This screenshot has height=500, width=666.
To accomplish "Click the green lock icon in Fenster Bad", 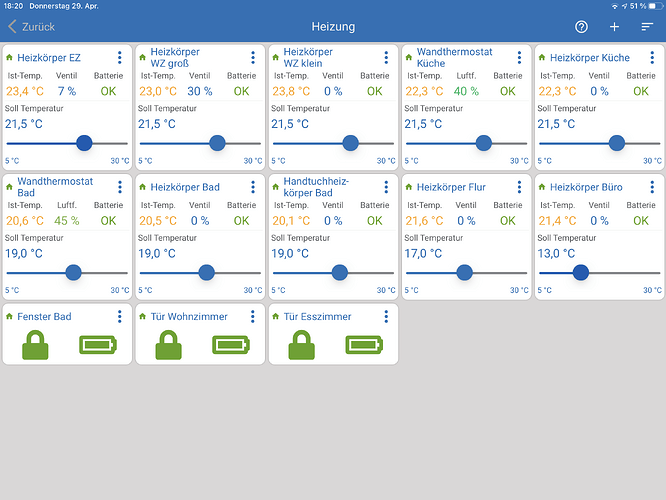I will point(36,345).
